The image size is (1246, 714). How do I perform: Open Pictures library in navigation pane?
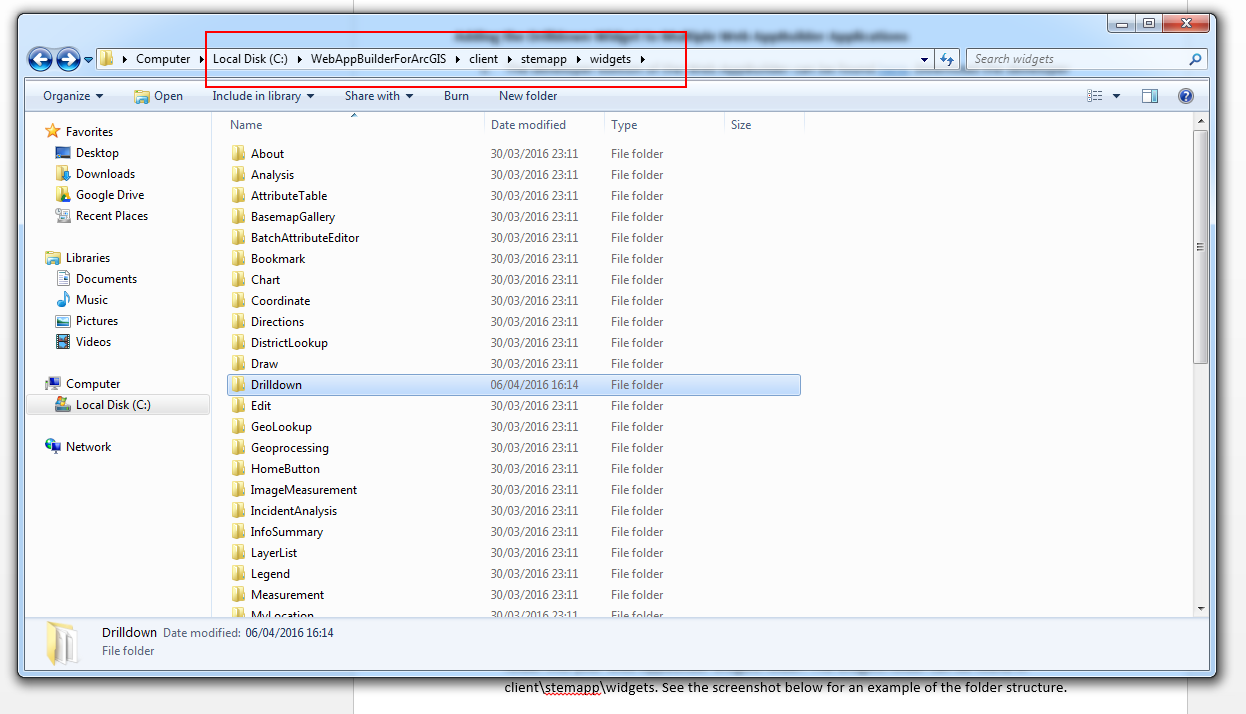click(97, 321)
